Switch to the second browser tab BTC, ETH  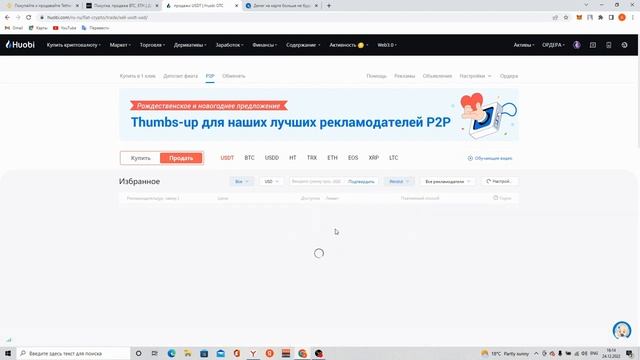122,6
